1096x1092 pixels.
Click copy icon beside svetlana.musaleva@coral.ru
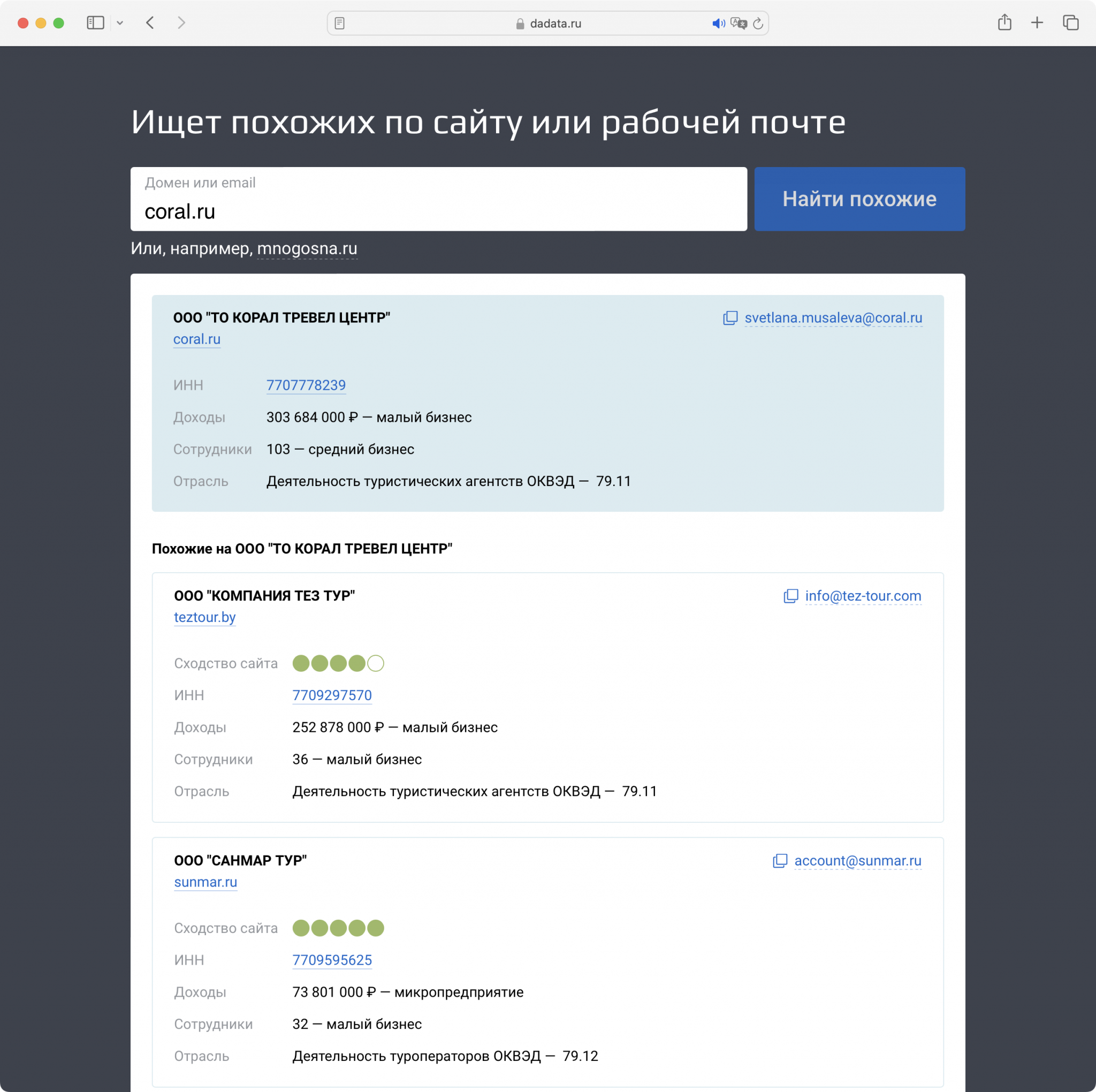[x=730, y=318]
